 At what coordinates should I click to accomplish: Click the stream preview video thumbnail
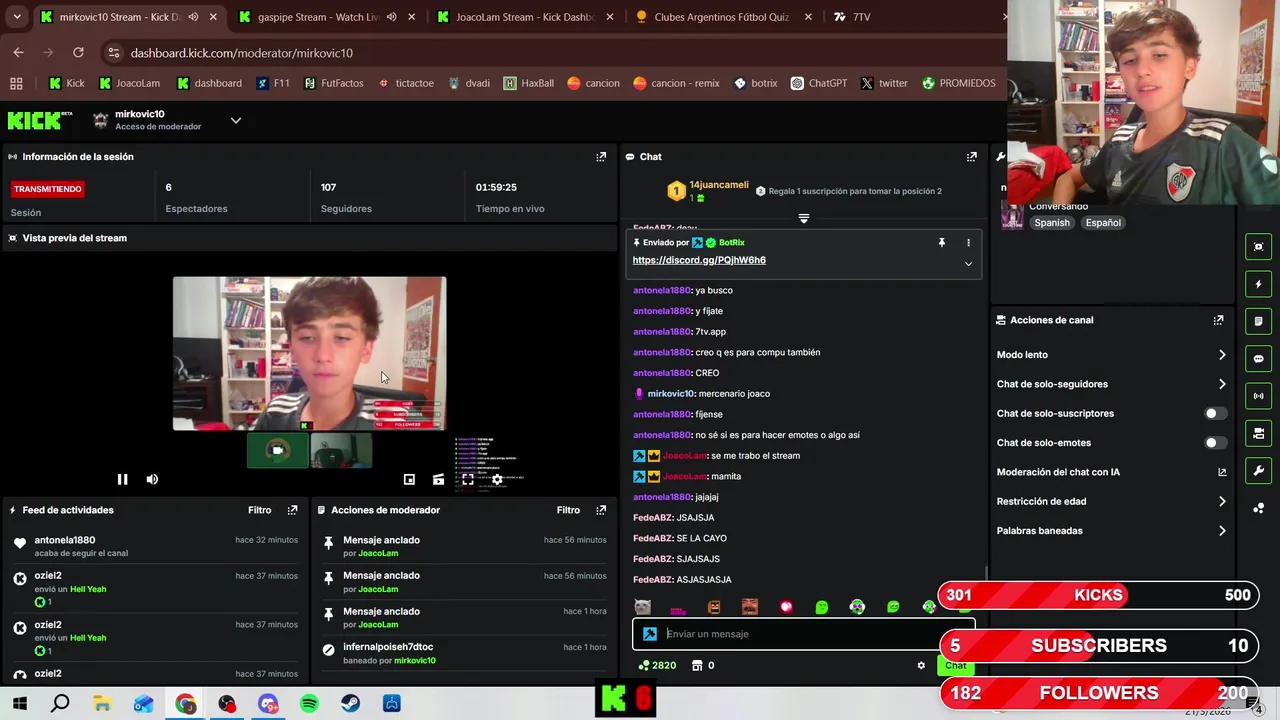[309, 354]
